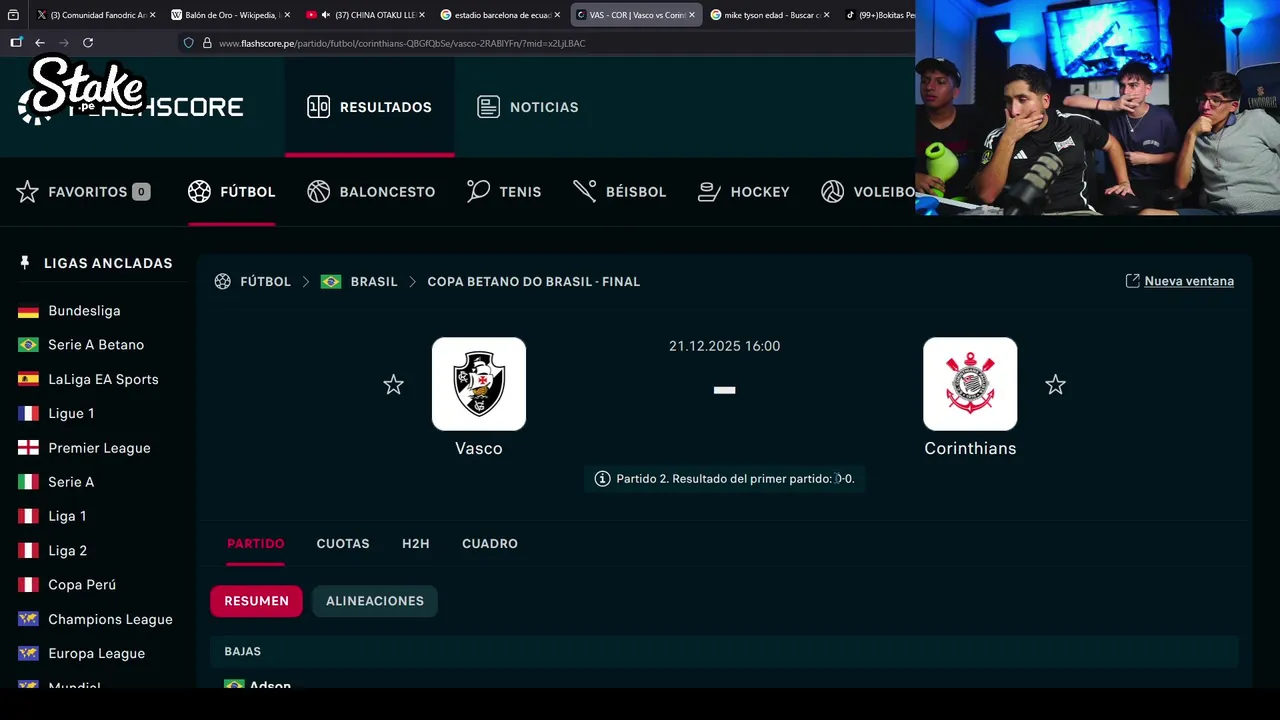Screen dimensions: 1280x720
Task: Select the Fútbol sport tab
Action: click(231, 192)
